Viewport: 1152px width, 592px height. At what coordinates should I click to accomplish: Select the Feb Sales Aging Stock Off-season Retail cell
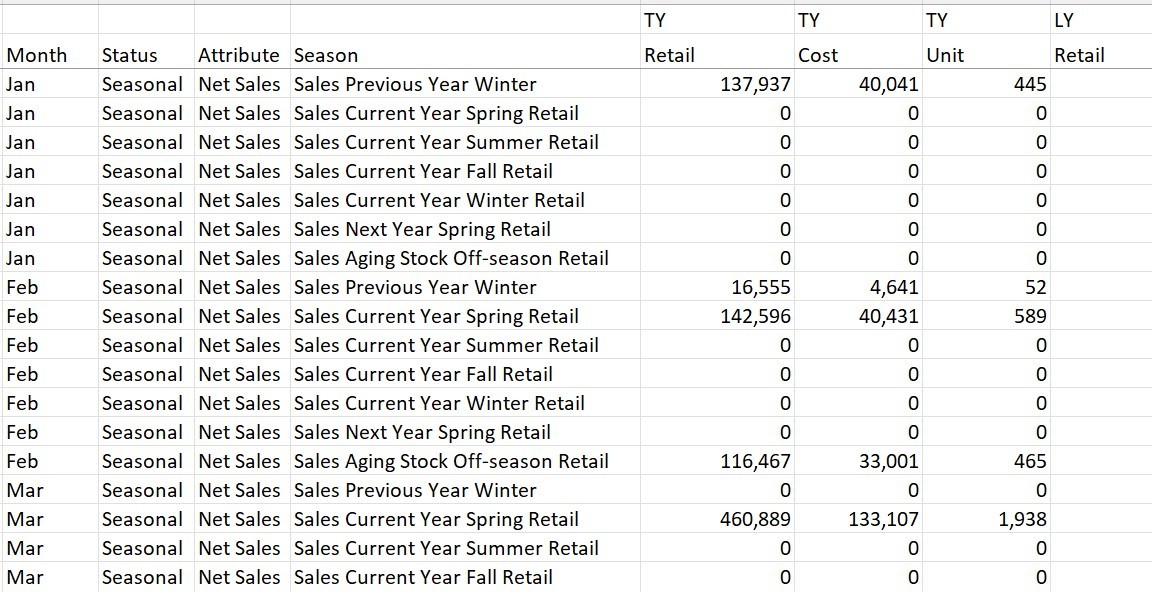coord(465,461)
